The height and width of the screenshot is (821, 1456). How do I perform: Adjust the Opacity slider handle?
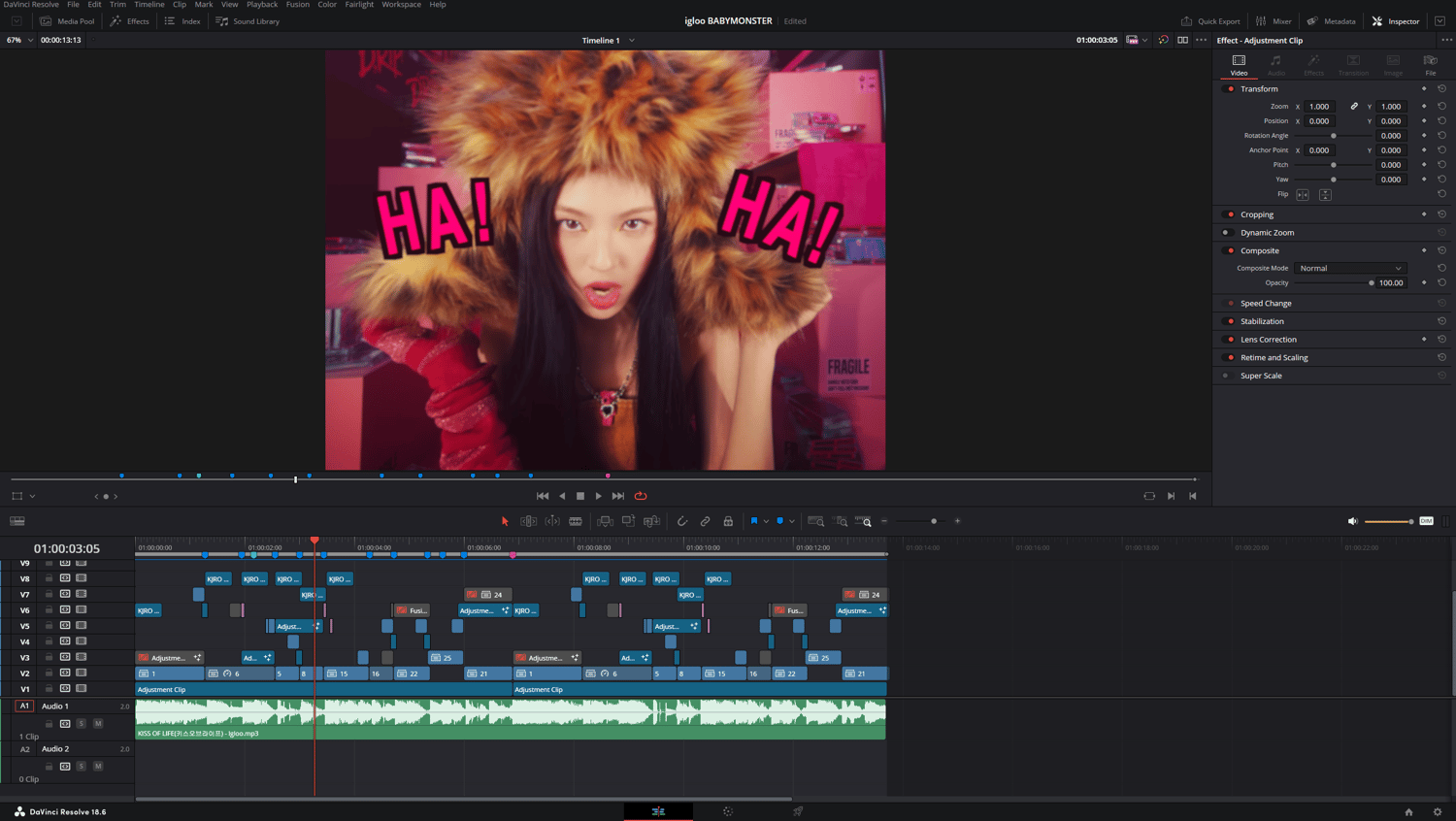coord(1372,283)
